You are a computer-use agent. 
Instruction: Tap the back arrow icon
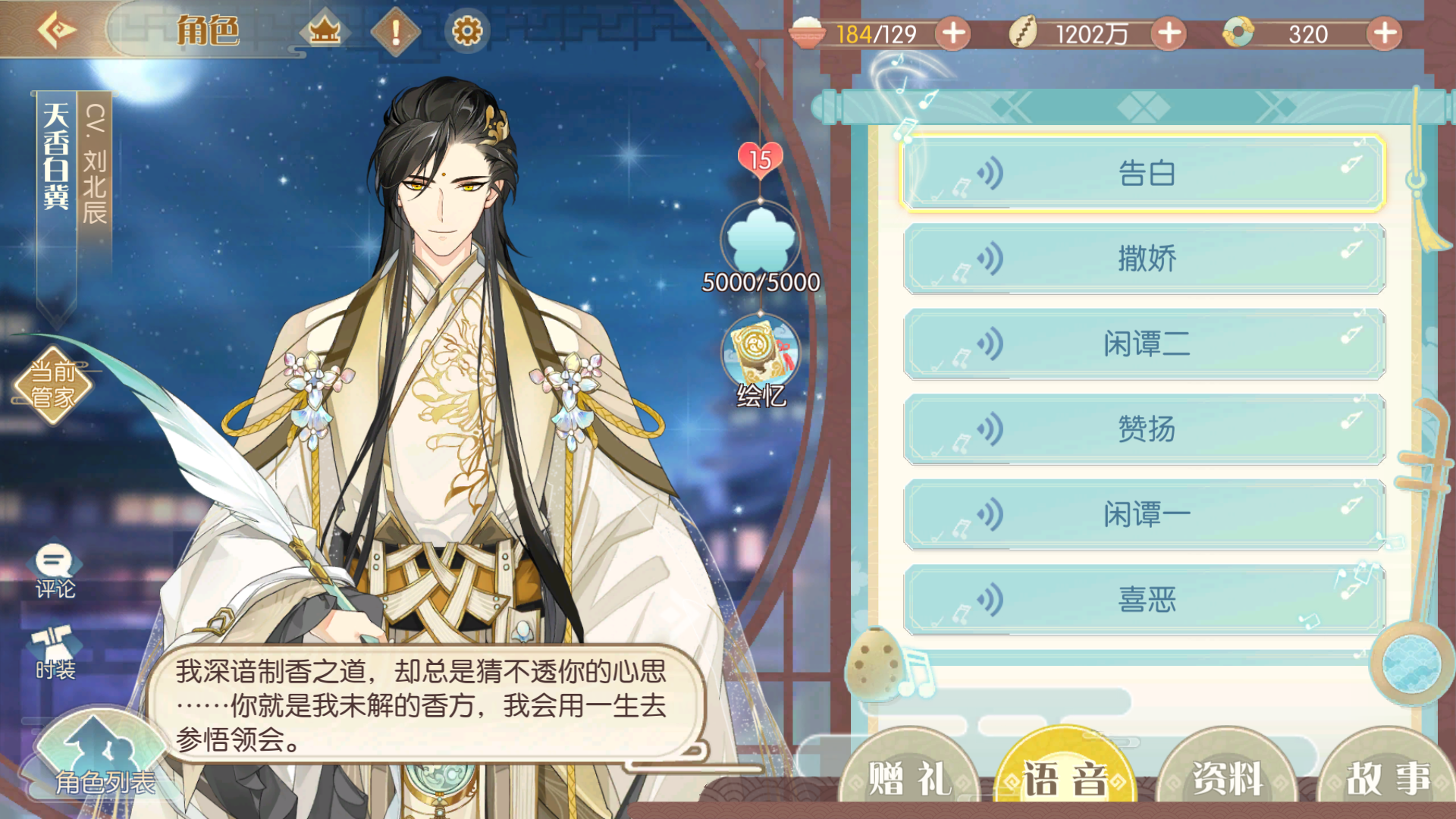click(x=57, y=30)
